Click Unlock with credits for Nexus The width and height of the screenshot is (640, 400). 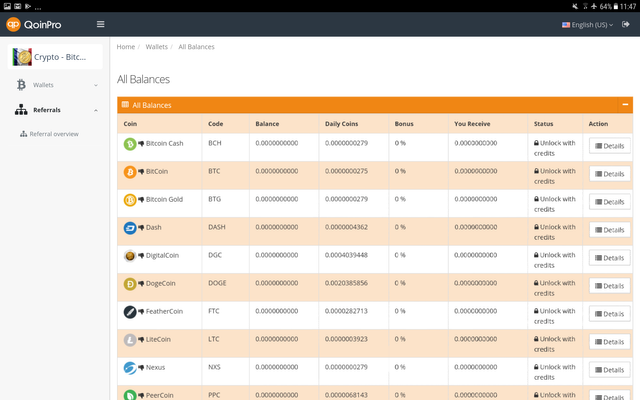pyautogui.click(x=555, y=372)
